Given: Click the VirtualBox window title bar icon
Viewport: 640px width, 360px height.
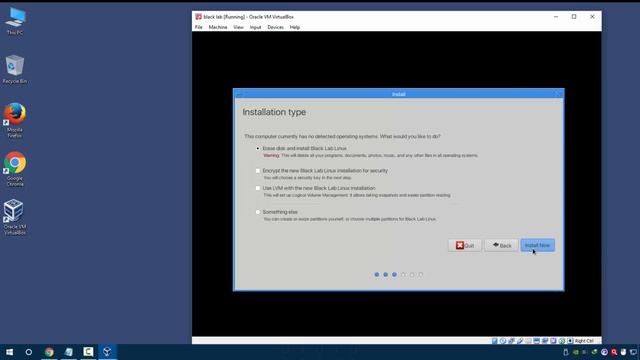Looking at the screenshot, I should tap(198, 17).
